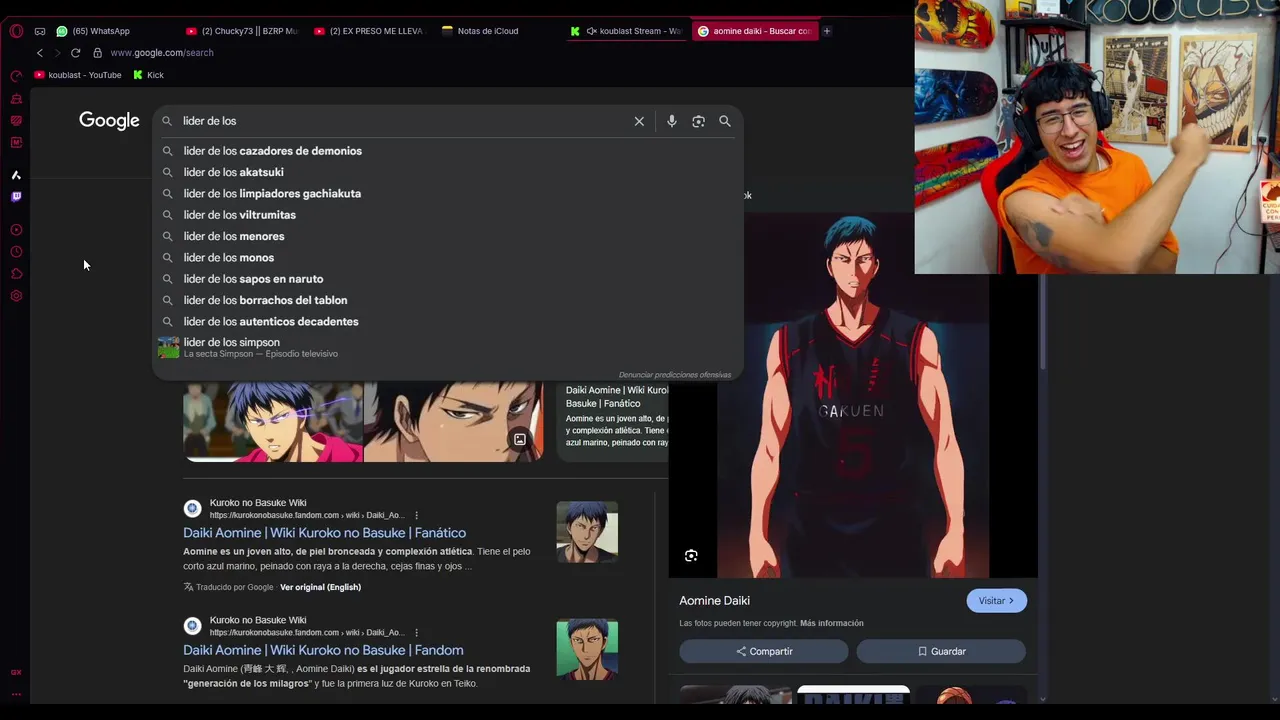Click the address bar URL
The image size is (1280, 720).
[162, 53]
